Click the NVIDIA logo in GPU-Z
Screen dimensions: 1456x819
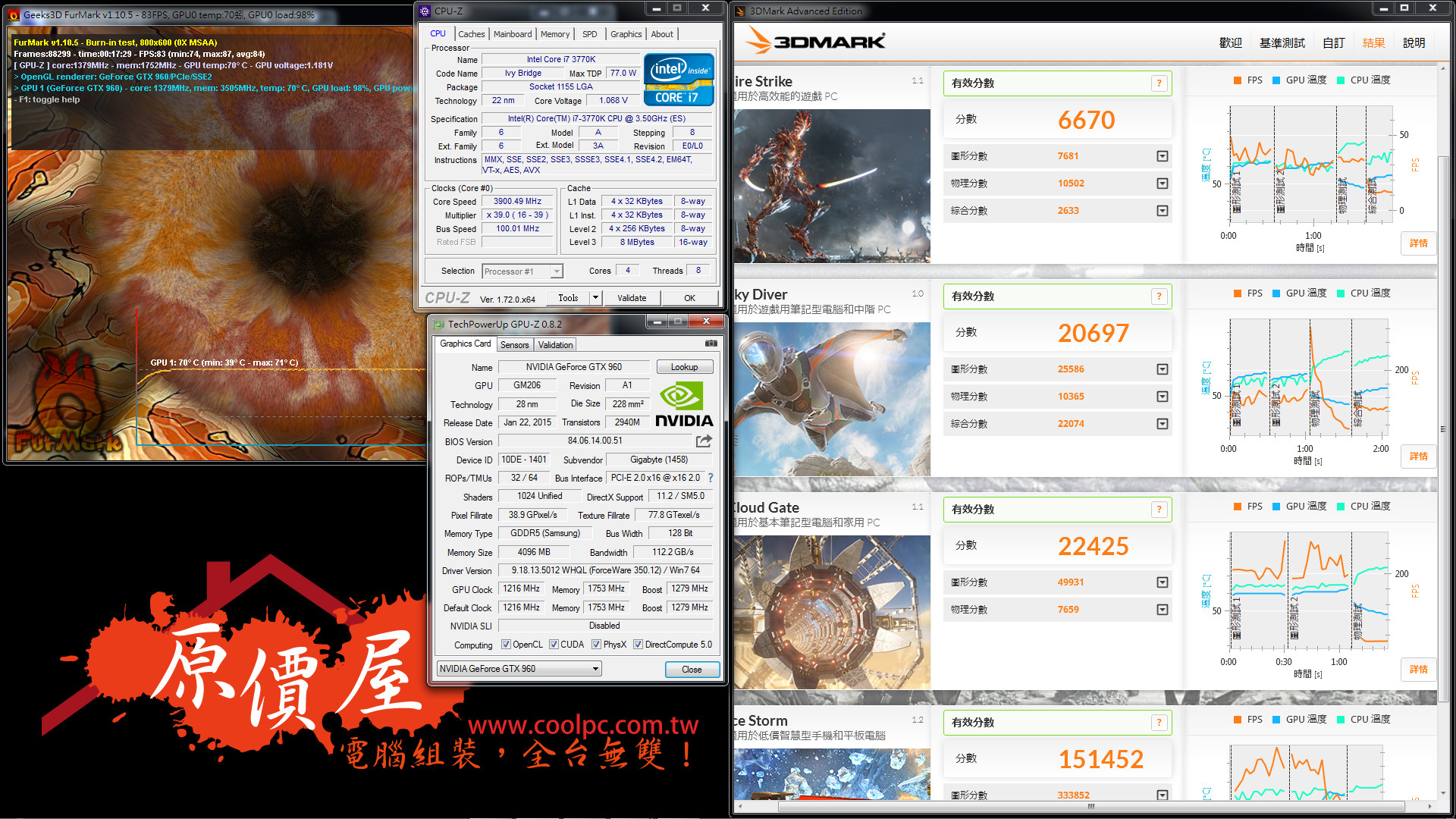(x=683, y=405)
